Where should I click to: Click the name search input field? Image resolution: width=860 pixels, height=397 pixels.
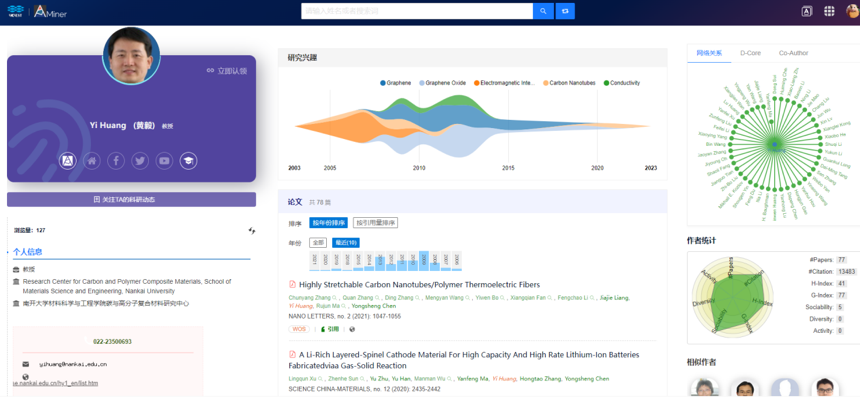[417, 11]
